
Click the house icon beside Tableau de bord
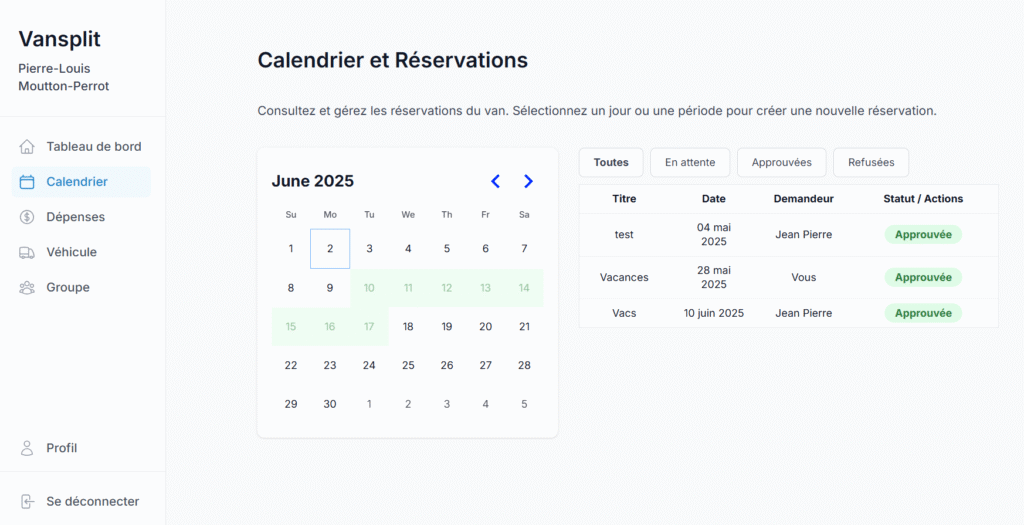click(x=27, y=147)
